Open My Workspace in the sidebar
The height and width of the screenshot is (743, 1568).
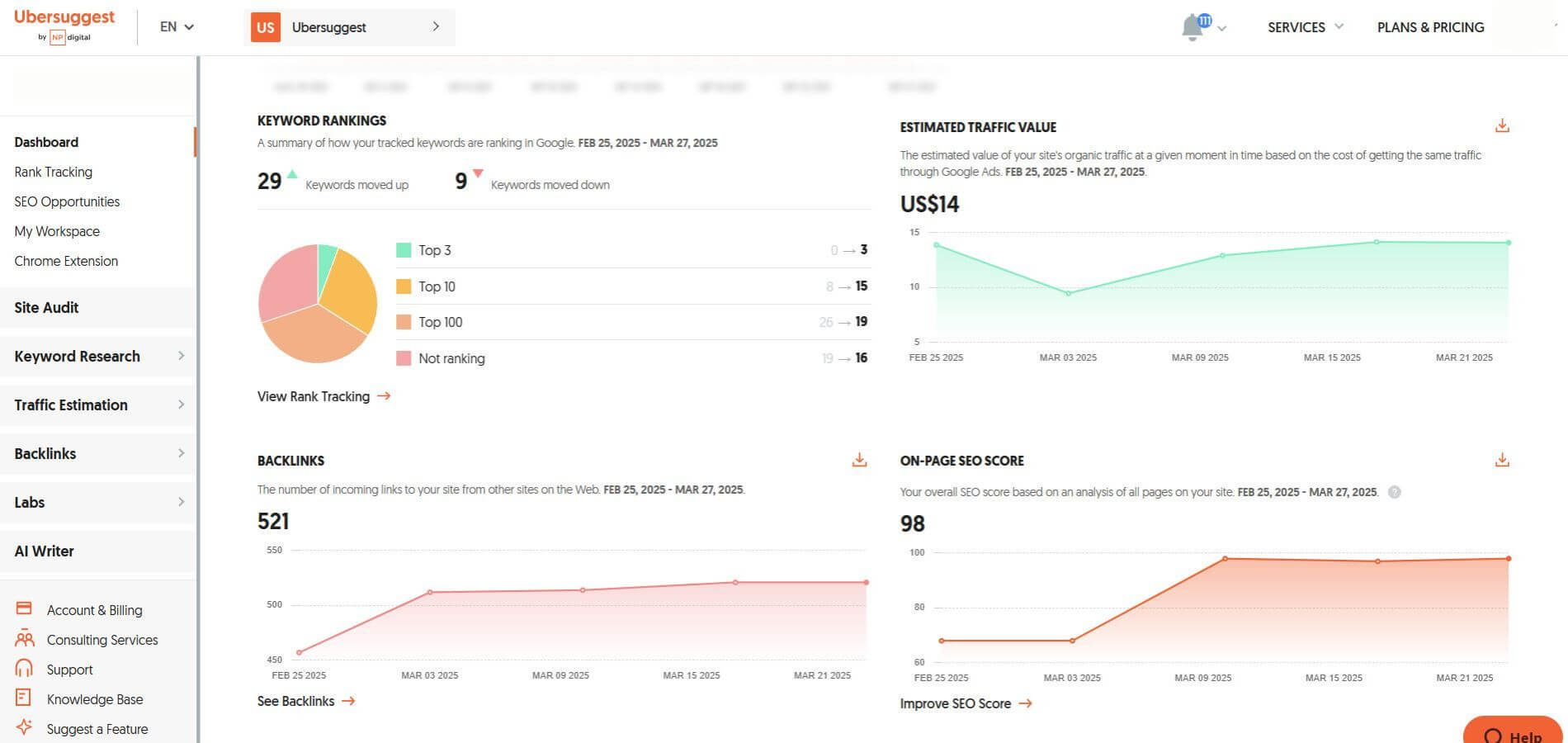click(x=57, y=231)
